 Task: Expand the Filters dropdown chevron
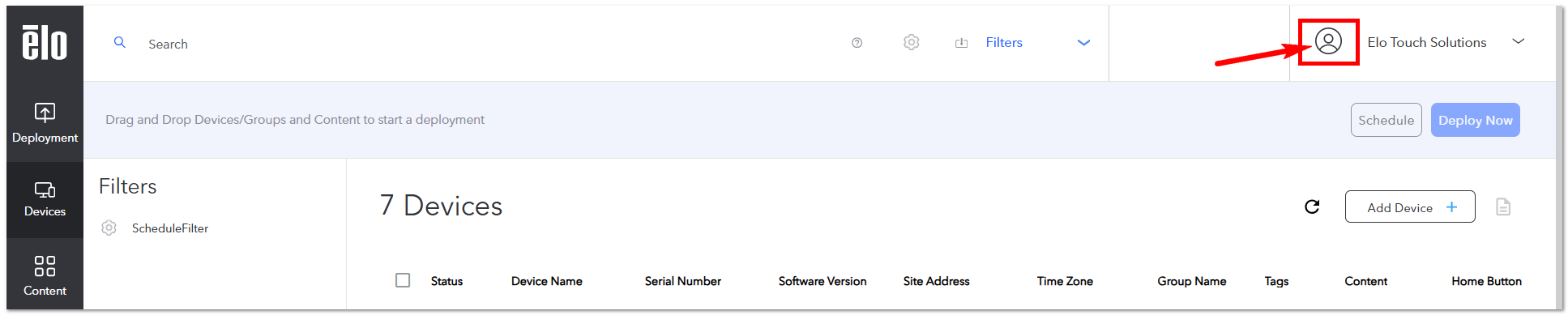point(1083,43)
